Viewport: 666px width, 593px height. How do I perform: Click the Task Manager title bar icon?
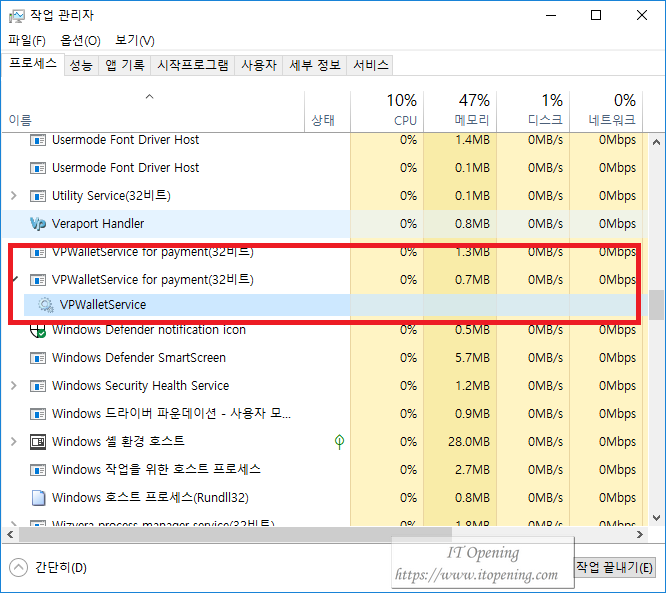coord(19,15)
